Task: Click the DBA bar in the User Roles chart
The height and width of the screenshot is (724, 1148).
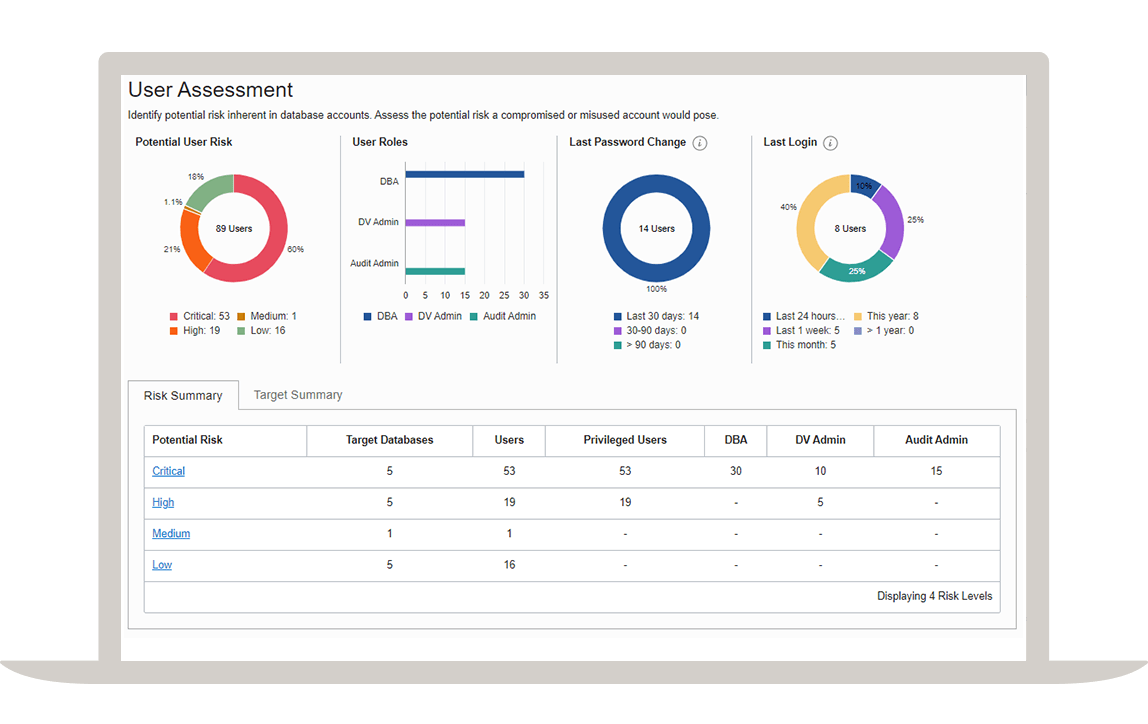Action: [x=464, y=174]
